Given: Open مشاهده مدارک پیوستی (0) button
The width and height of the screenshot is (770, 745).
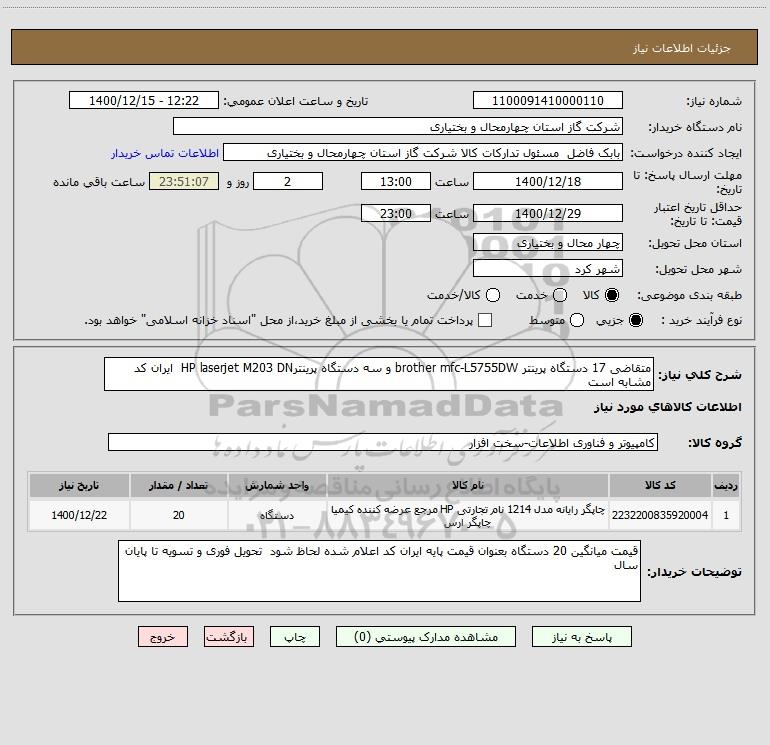Looking at the screenshot, I should (x=426, y=637).
